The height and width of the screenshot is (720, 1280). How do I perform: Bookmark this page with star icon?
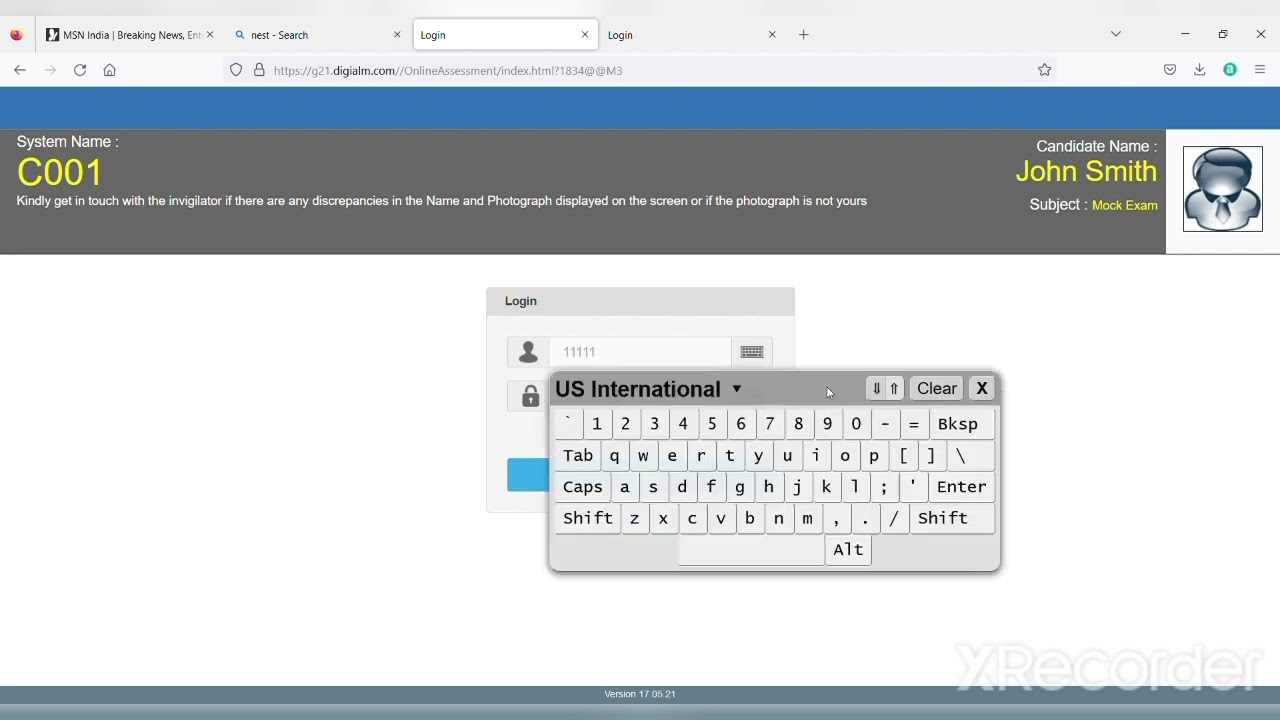tap(1045, 70)
